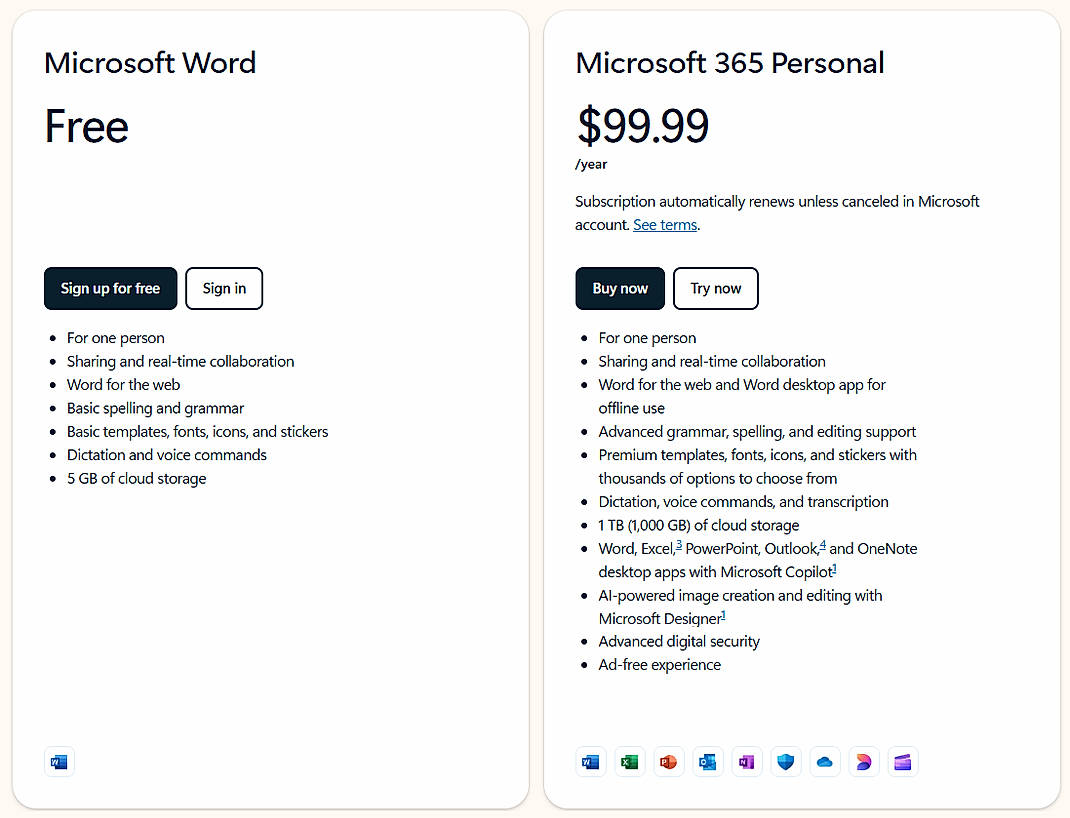
Task: Select the Microsoft Designer icon
Action: click(x=863, y=761)
